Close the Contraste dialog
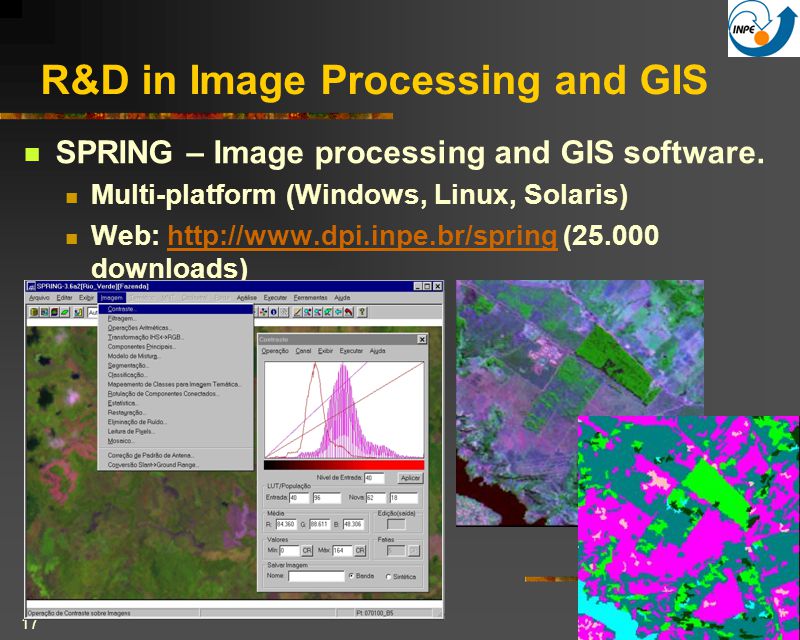The image size is (800, 640). [422, 339]
